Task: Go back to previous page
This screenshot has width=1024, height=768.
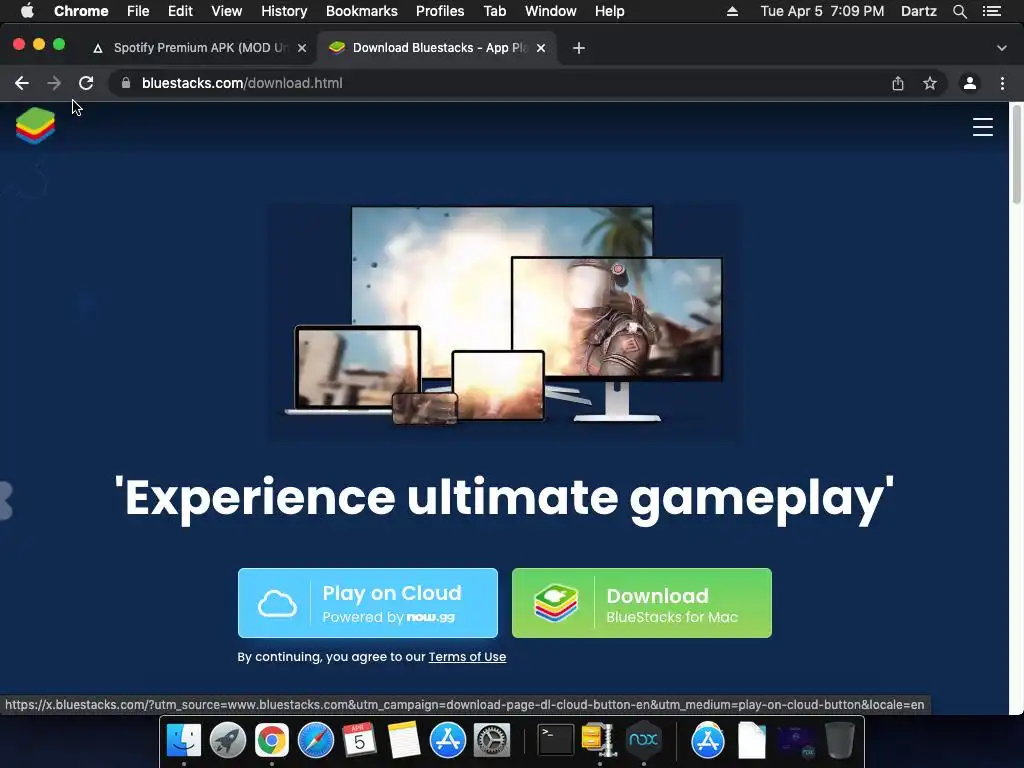Action: 22,83
